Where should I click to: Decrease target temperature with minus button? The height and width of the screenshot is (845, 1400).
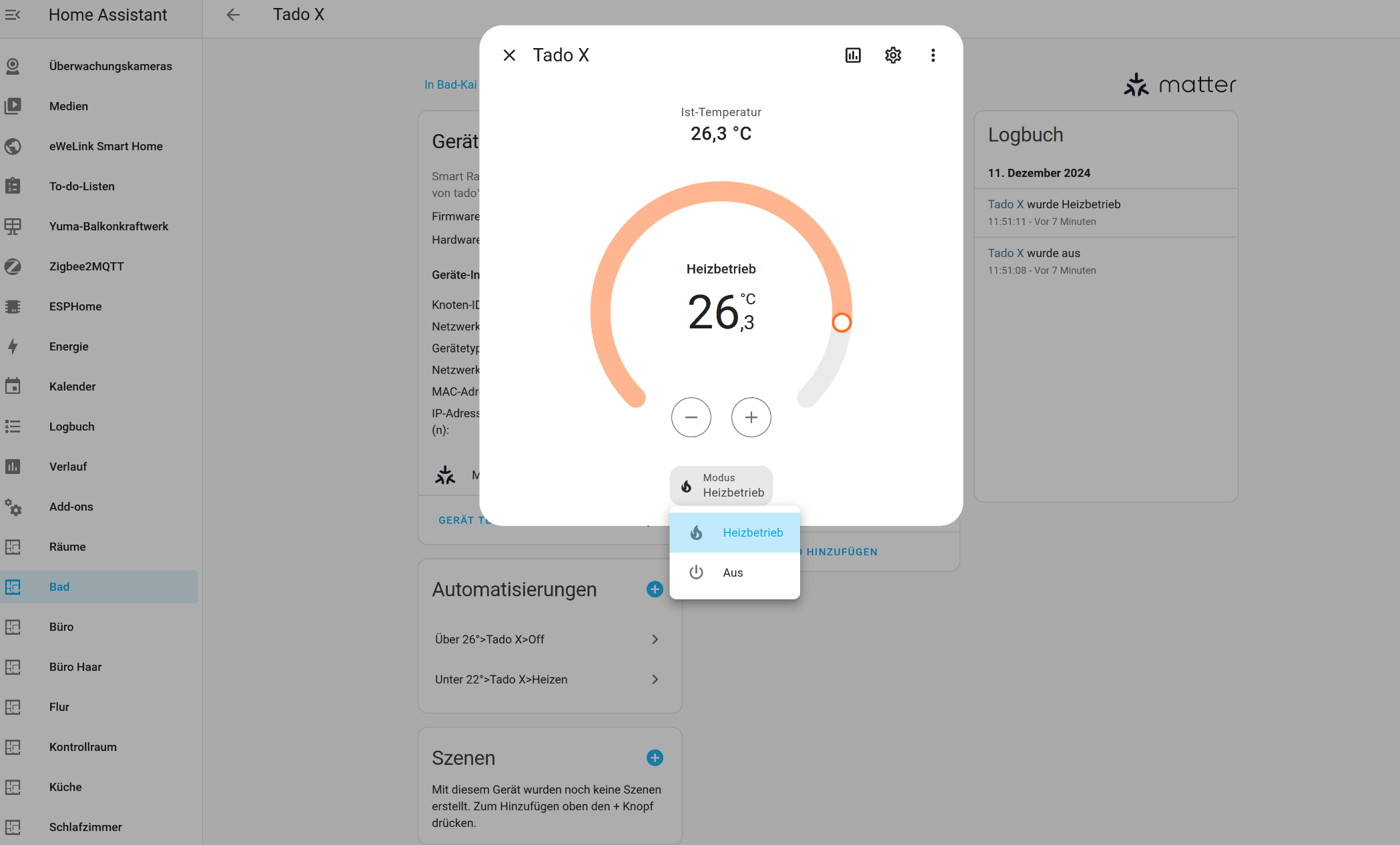click(691, 417)
